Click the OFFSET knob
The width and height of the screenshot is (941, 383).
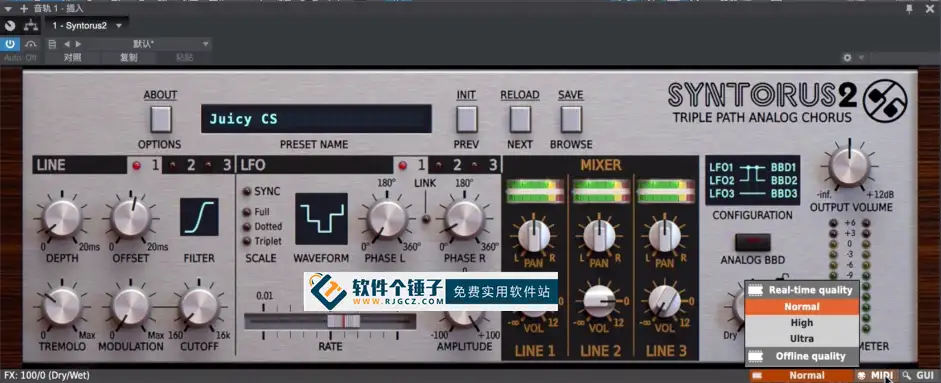coord(131,218)
